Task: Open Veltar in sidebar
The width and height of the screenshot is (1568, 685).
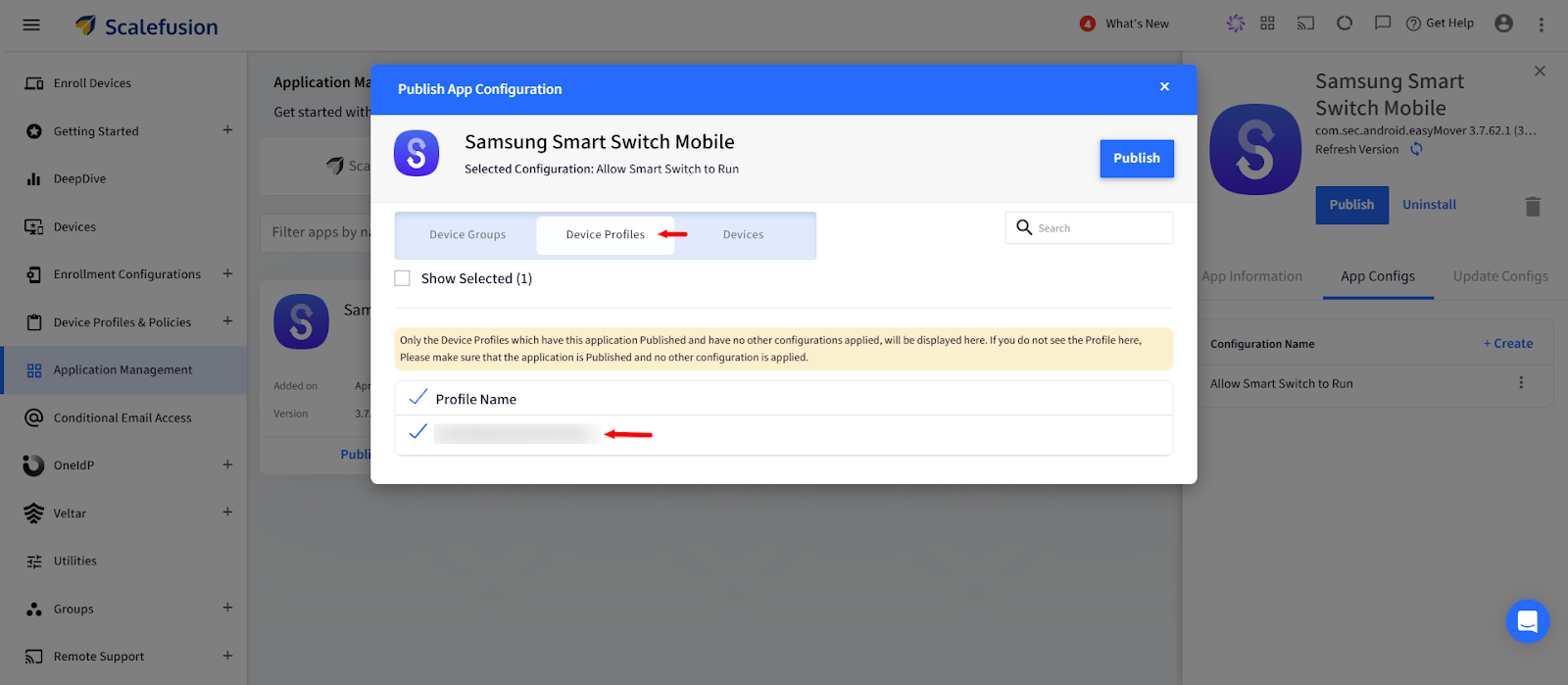Action: pyautogui.click(x=70, y=514)
